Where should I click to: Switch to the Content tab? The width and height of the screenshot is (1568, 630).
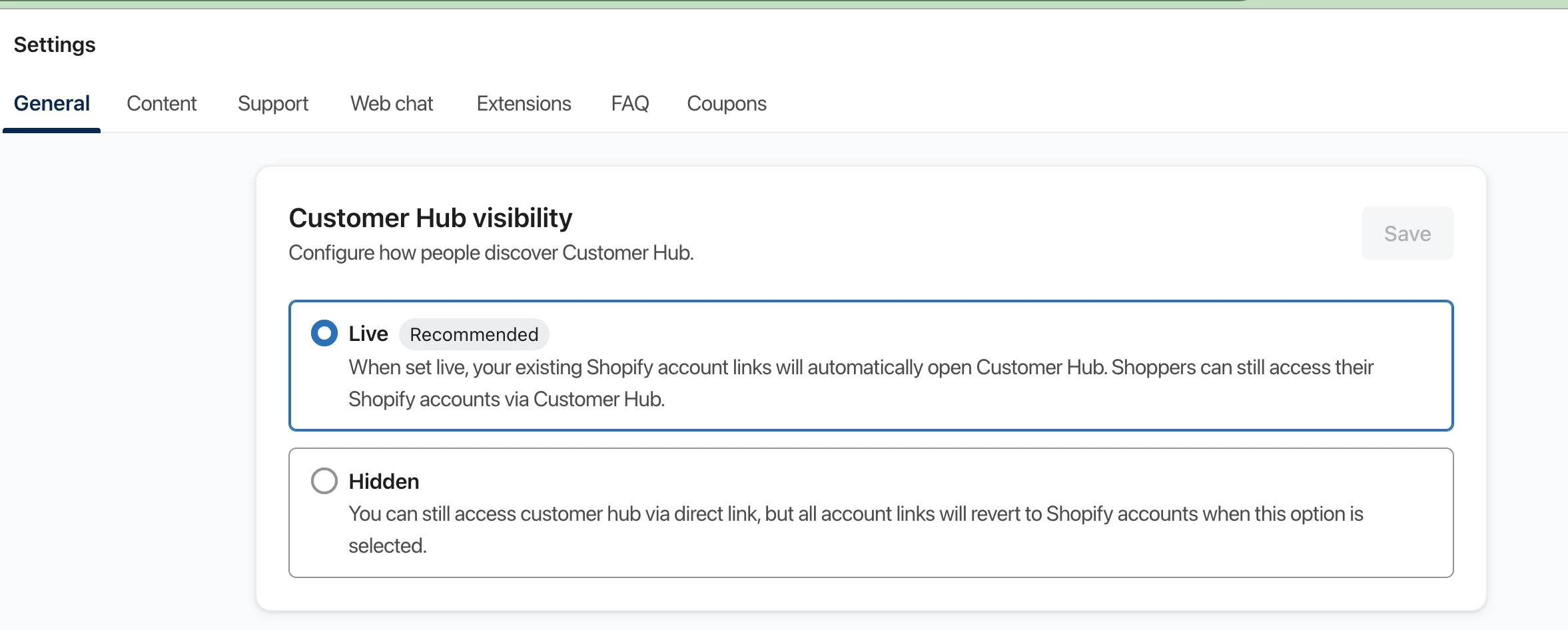162,103
